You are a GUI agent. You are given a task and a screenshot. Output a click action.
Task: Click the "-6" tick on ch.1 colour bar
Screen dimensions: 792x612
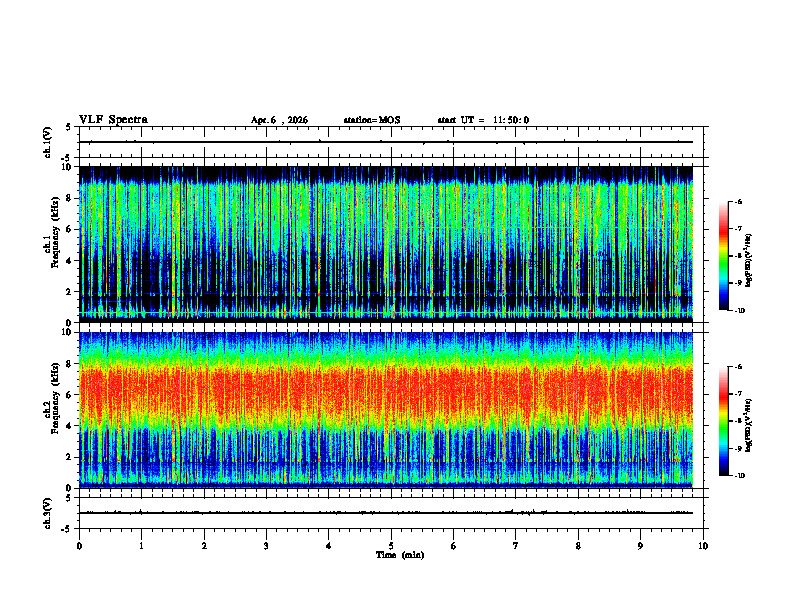click(738, 202)
